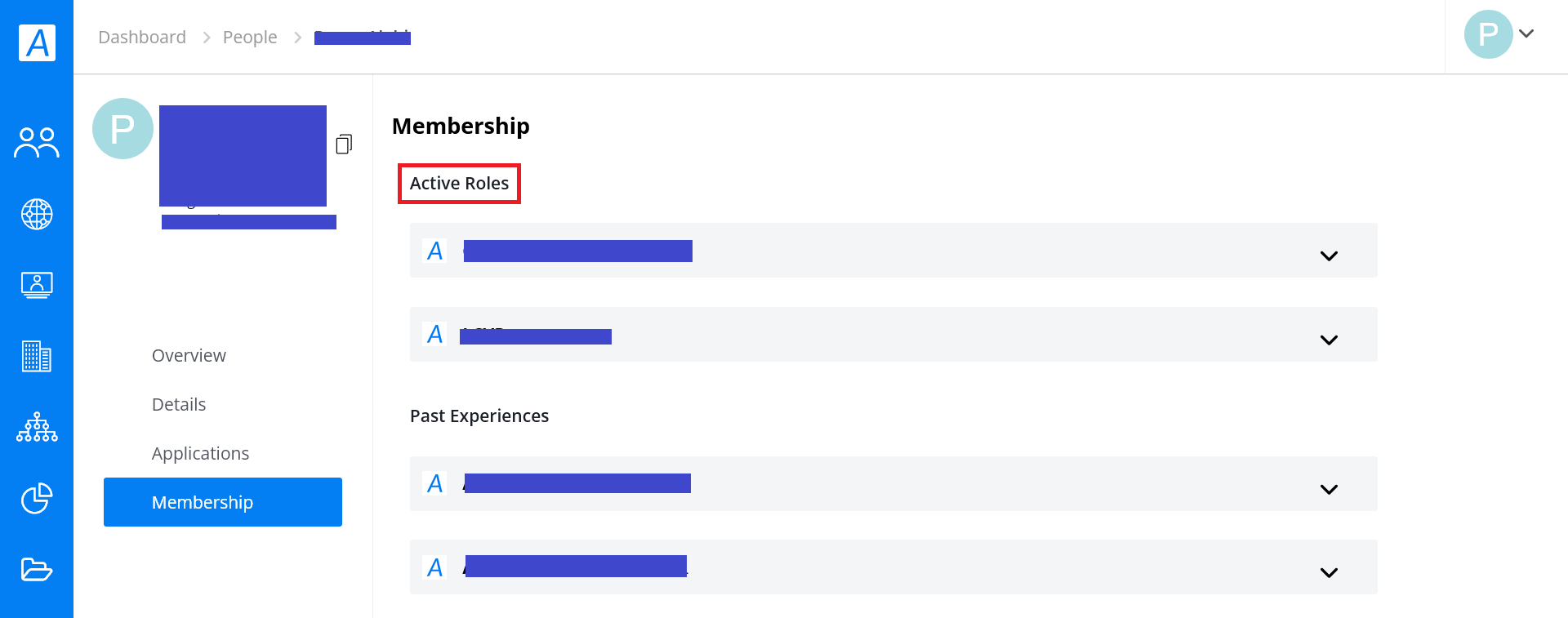Open the Applications tab
This screenshot has width=1568, height=618.
coord(200,453)
